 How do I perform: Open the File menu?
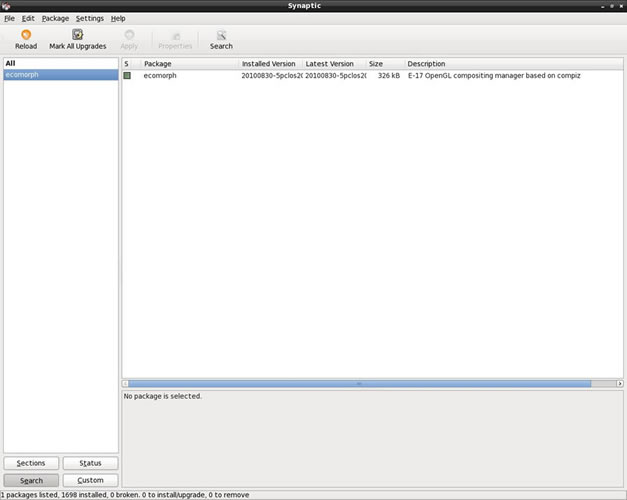click(x=9, y=18)
